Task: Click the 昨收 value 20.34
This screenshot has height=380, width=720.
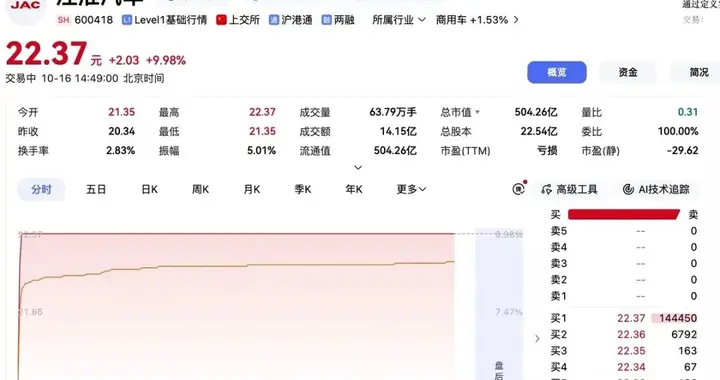Action: tap(122, 131)
